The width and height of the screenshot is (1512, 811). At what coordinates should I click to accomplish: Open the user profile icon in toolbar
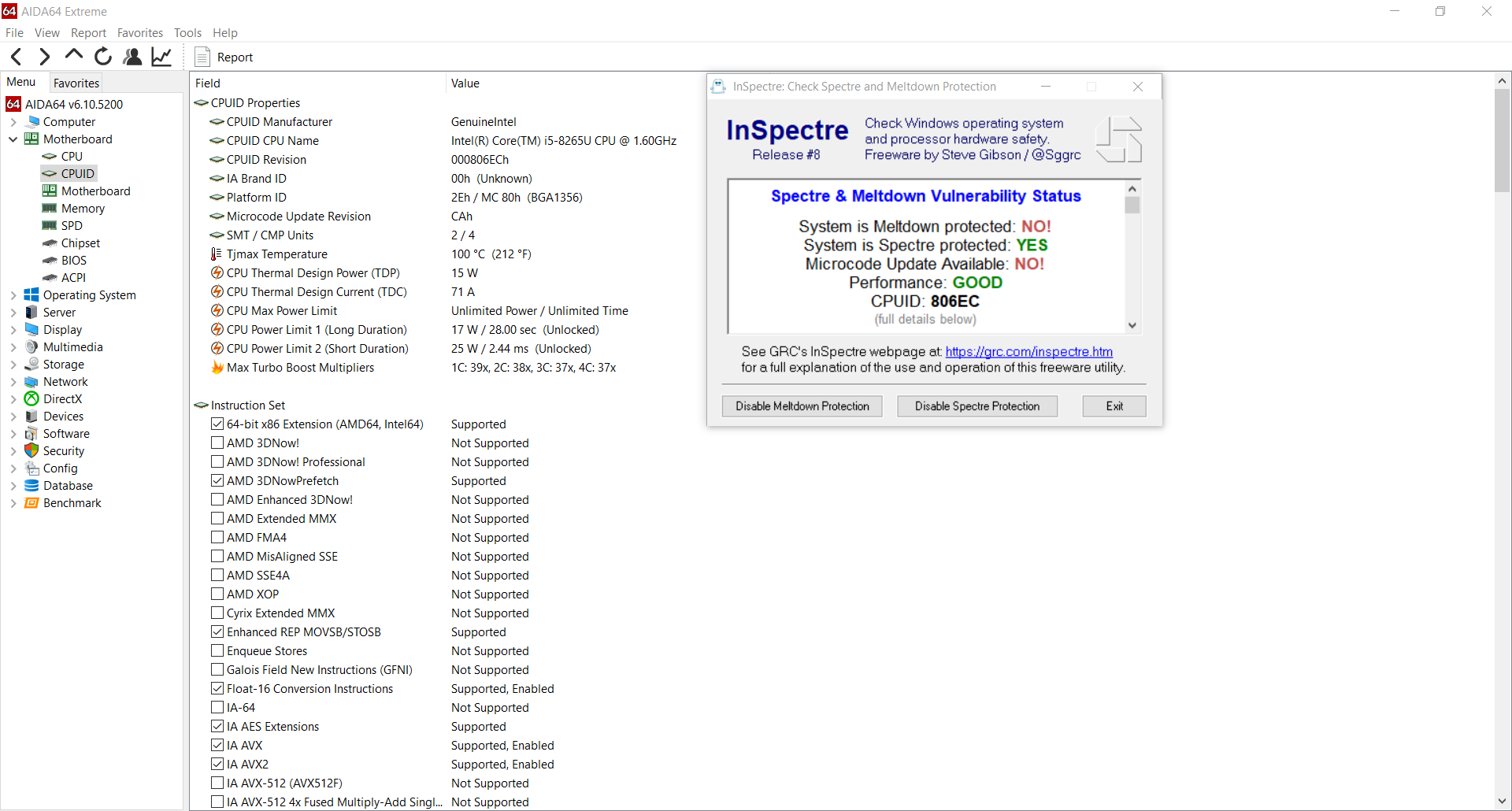(x=132, y=57)
